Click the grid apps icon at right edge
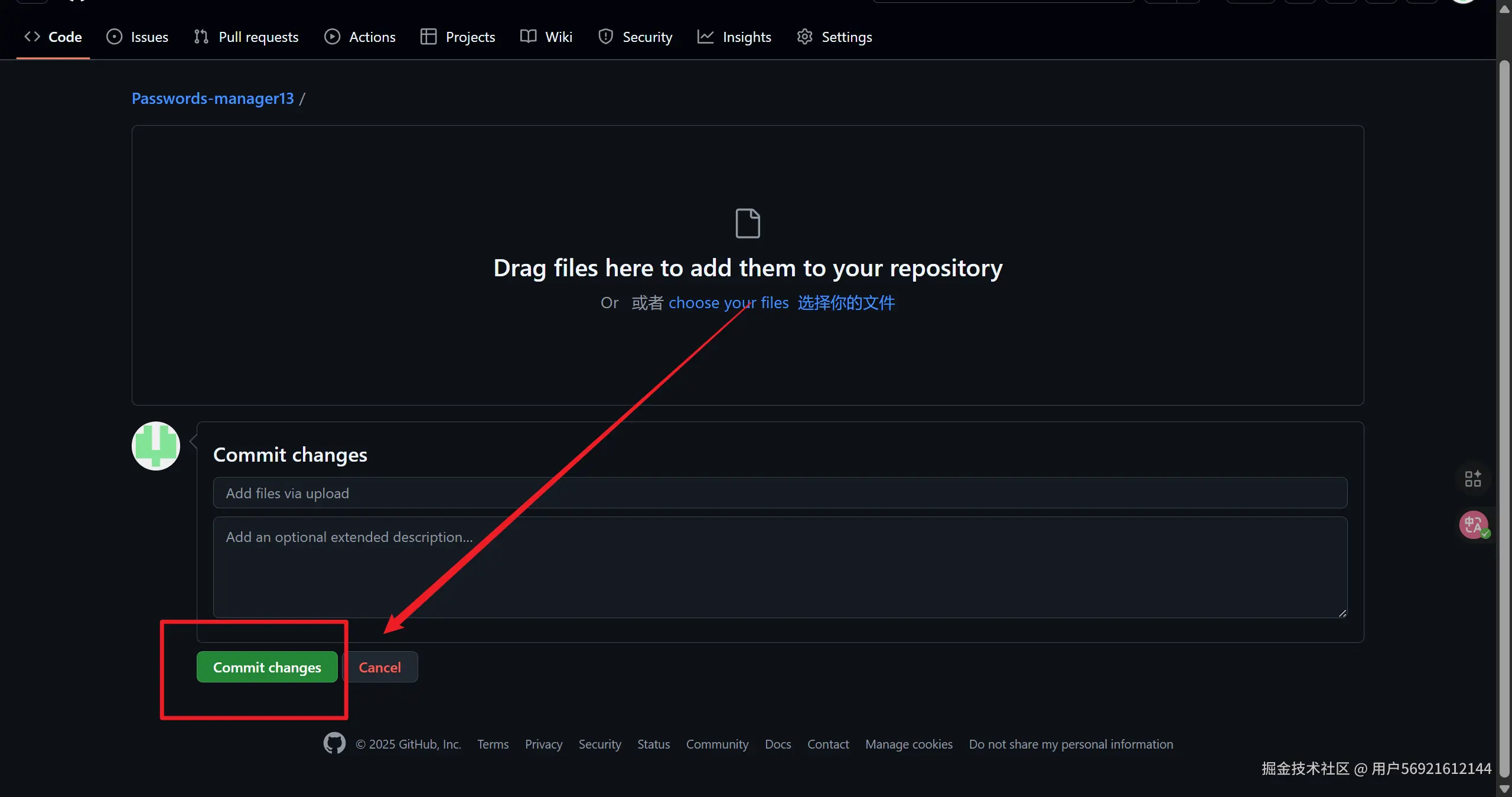Screen dimensions: 1512x797 [1472, 478]
